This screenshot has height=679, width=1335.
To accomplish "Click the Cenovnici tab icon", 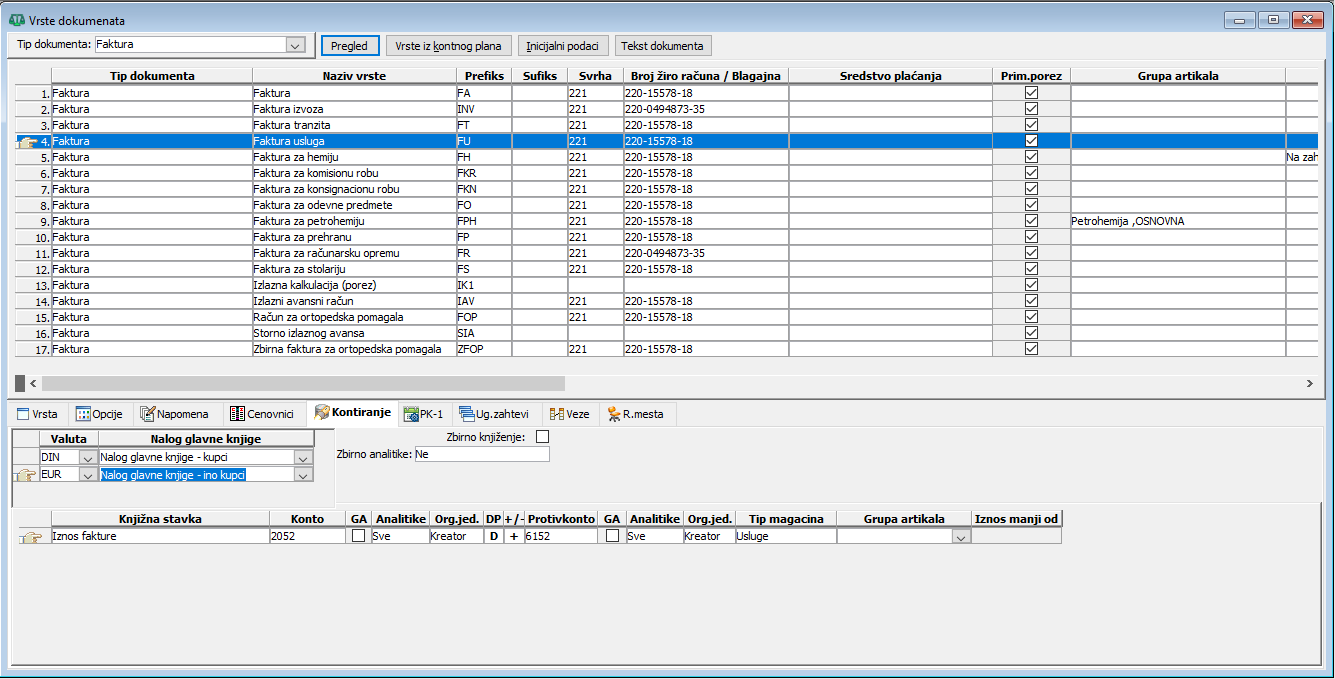I will 236,414.
